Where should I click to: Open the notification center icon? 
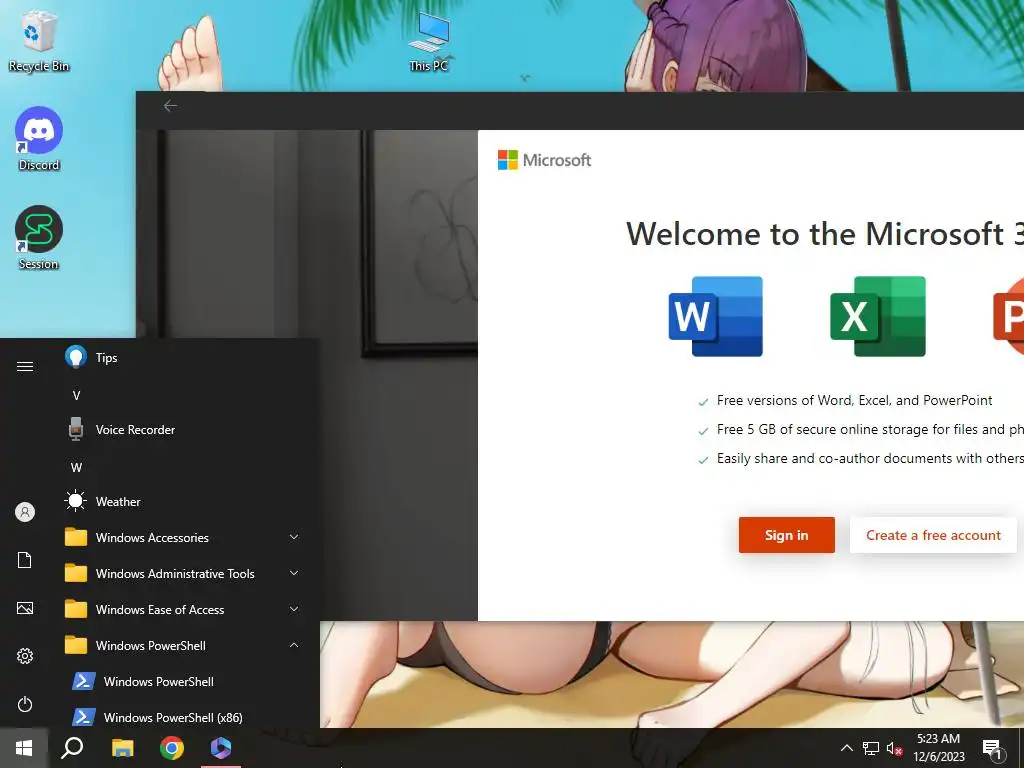(x=992, y=750)
